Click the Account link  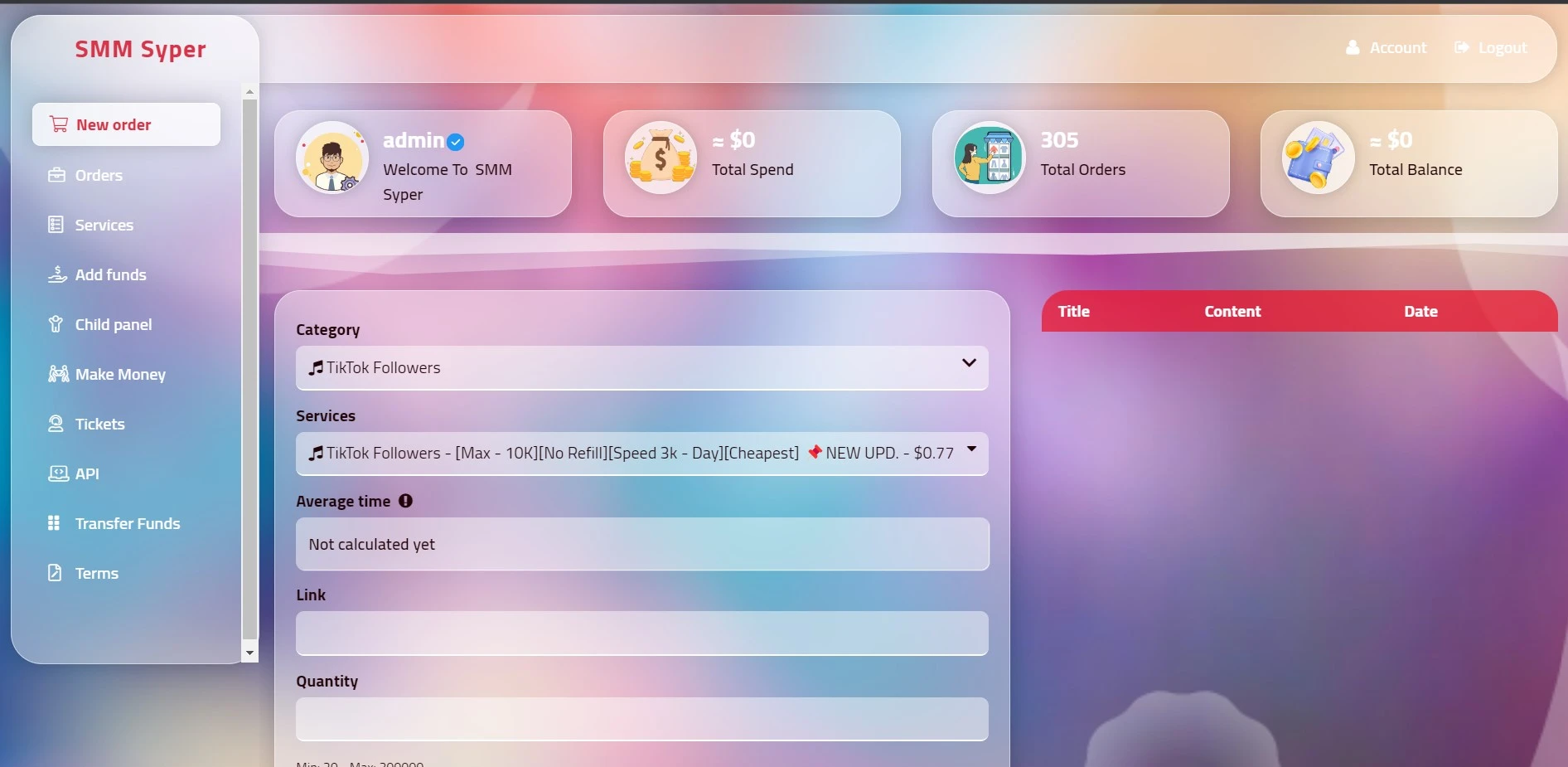pos(1387,48)
